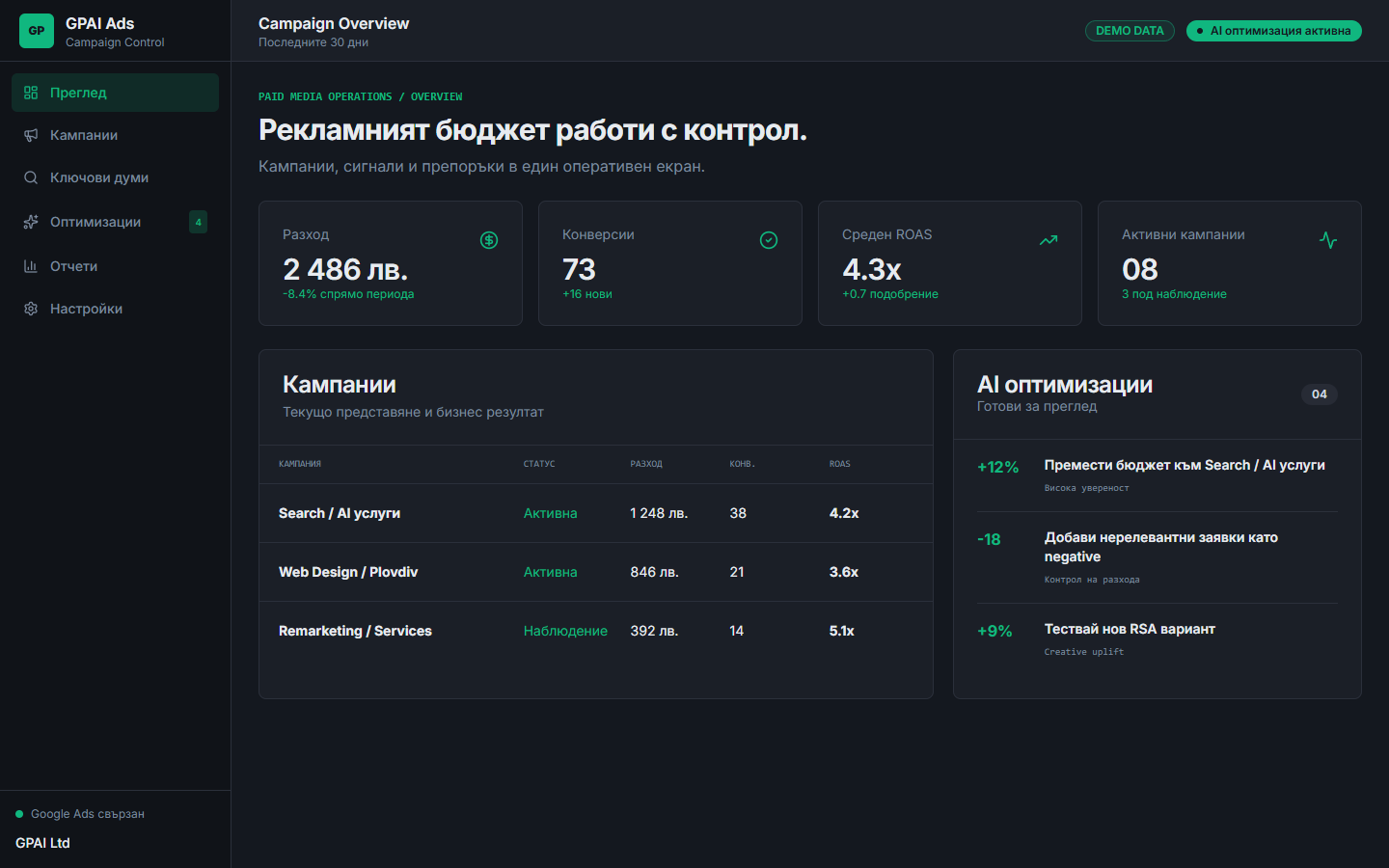1389x868 pixels.
Task: Click the +16 нови note
Action: point(587,294)
